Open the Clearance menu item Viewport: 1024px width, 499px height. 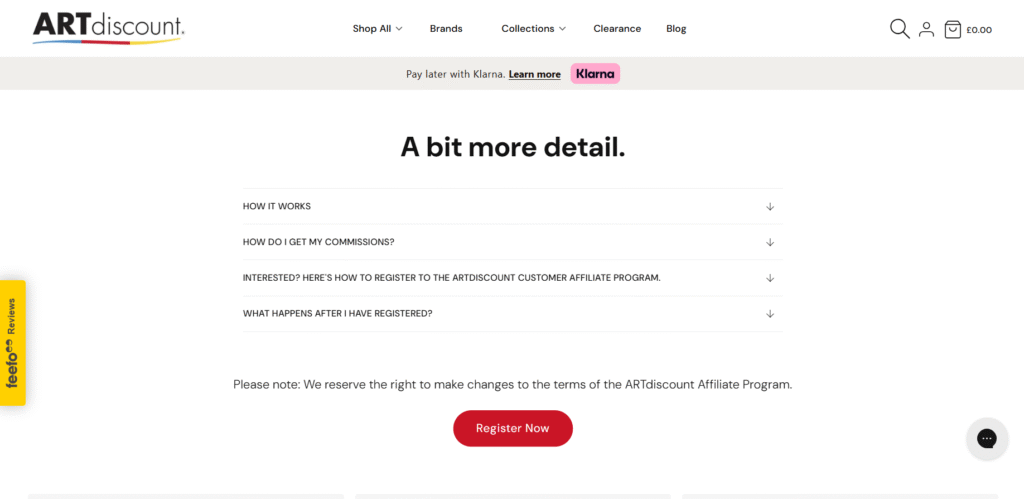point(617,29)
